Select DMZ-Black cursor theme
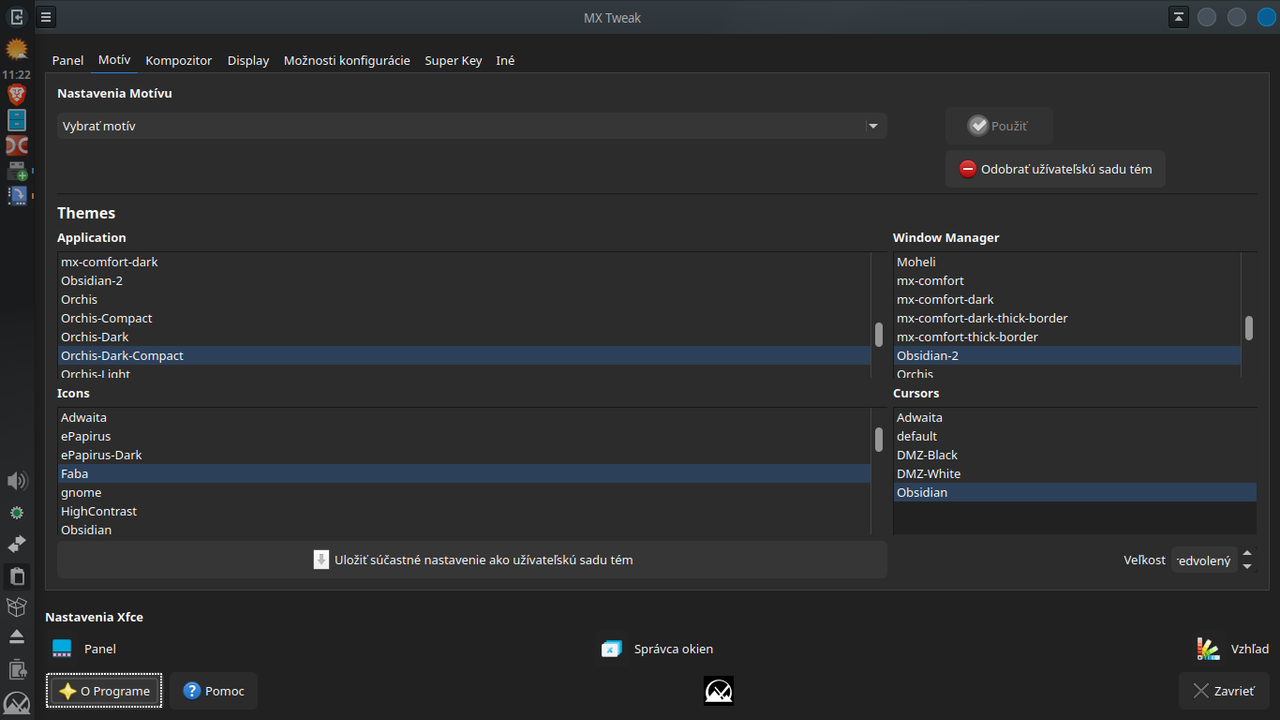1280x720 pixels. [1075, 455]
